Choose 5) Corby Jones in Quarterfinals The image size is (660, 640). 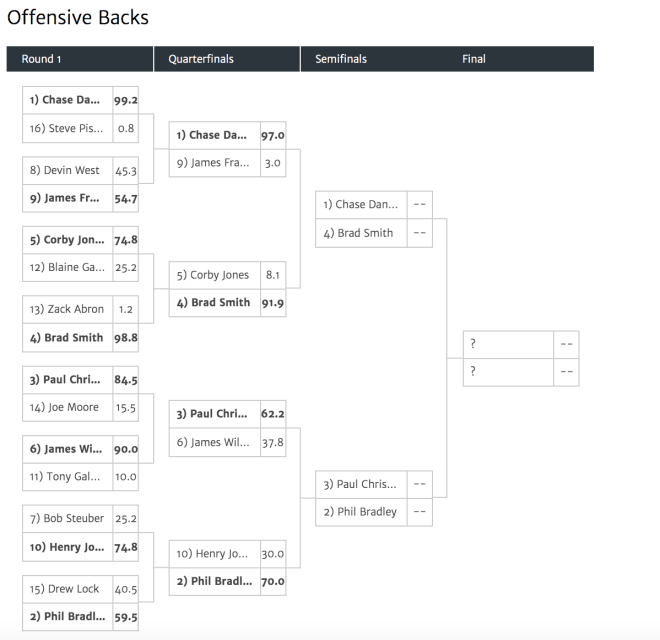click(x=227, y=275)
